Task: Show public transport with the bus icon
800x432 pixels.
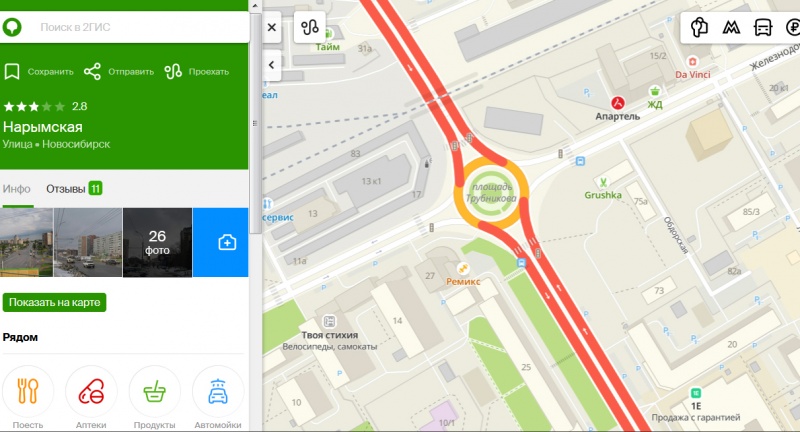Action: 763,27
